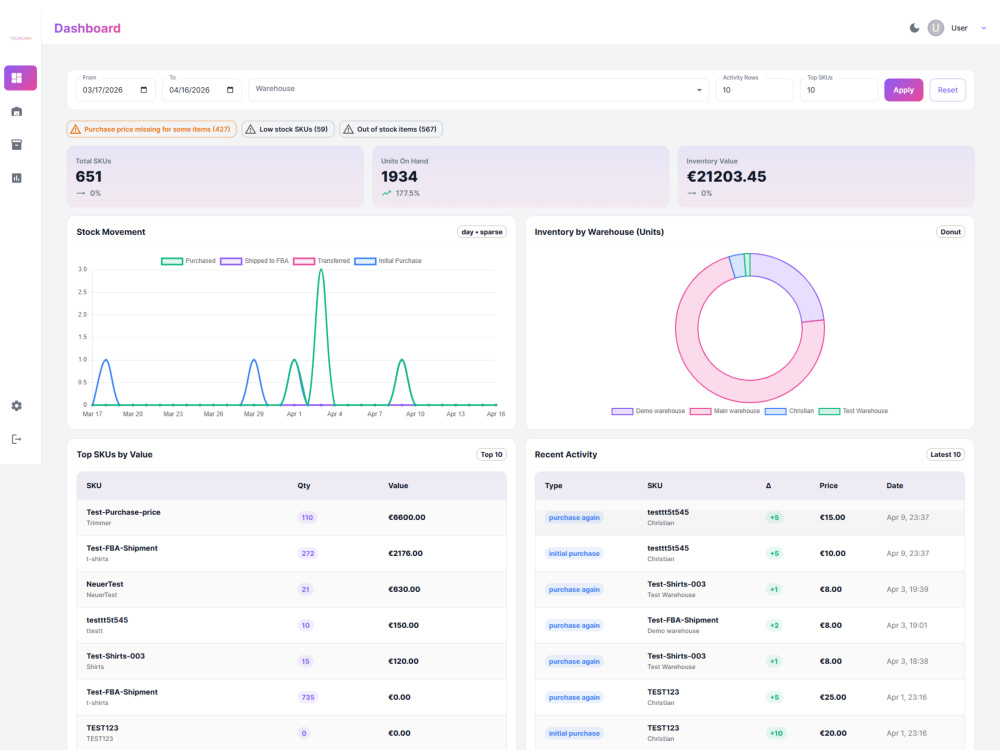Screen dimensions: 1000x750
Task: Click the Qty column header
Action: point(304,485)
